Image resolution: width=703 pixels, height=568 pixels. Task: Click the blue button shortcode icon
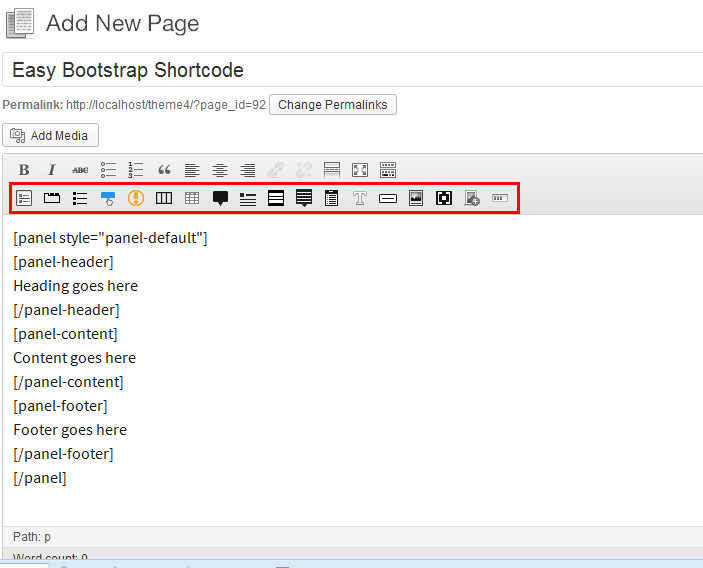tap(108, 198)
